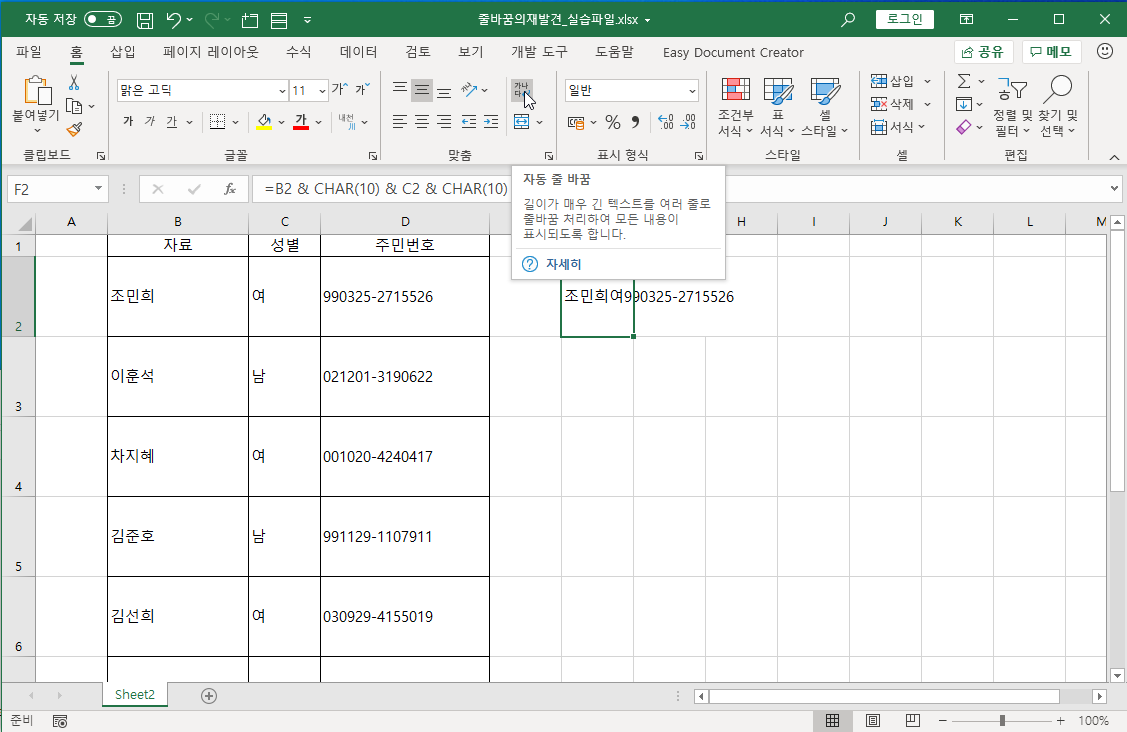Toggle bold formatting (가) button
The height and width of the screenshot is (732, 1127).
point(128,122)
